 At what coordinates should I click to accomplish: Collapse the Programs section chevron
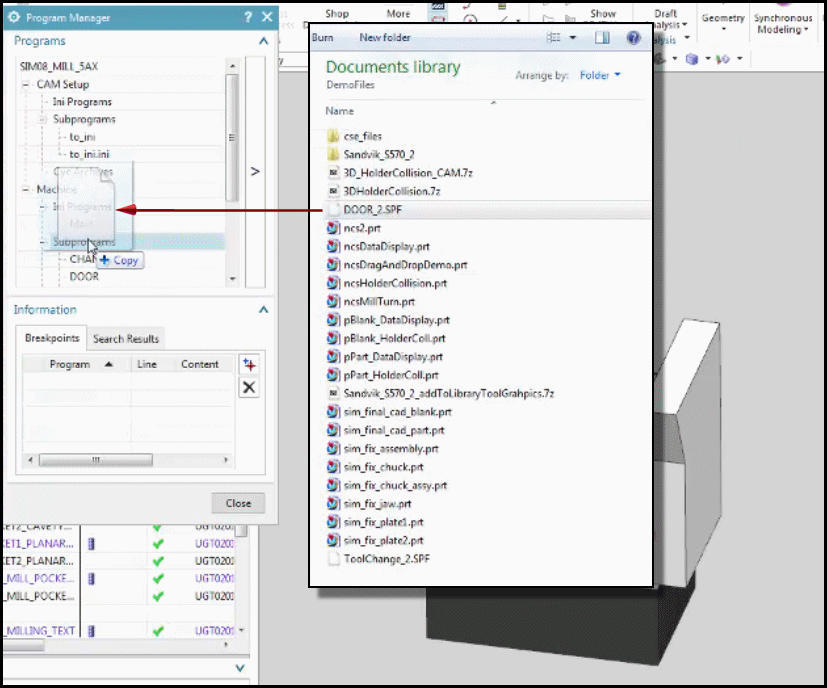[263, 41]
